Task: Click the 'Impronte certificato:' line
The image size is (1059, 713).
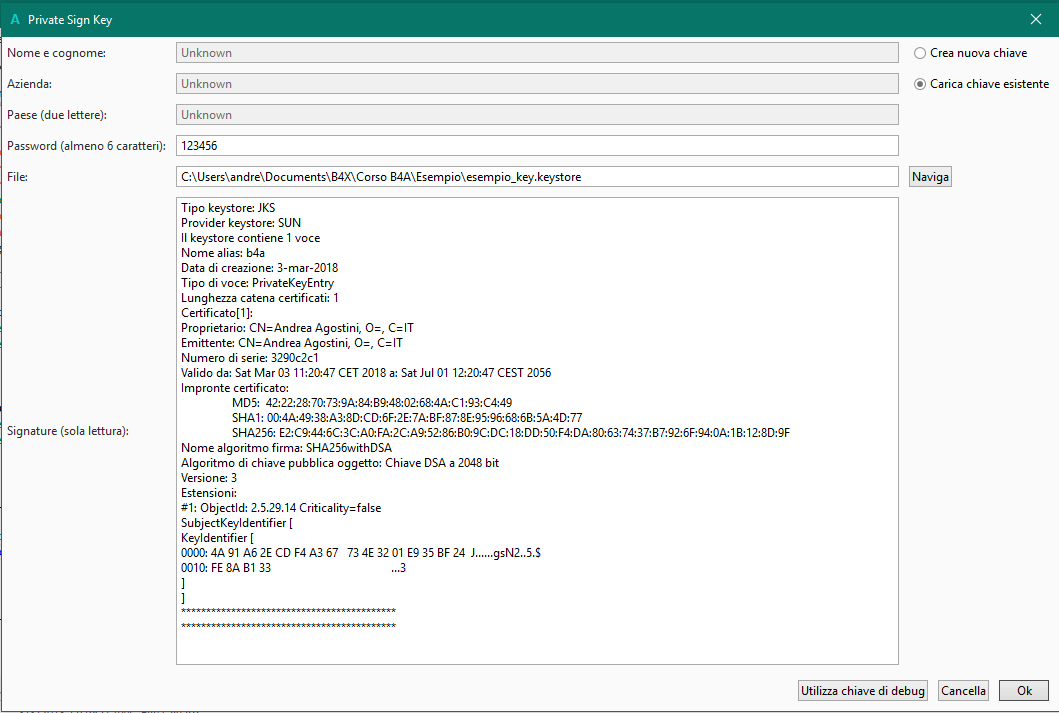Action: (235, 388)
